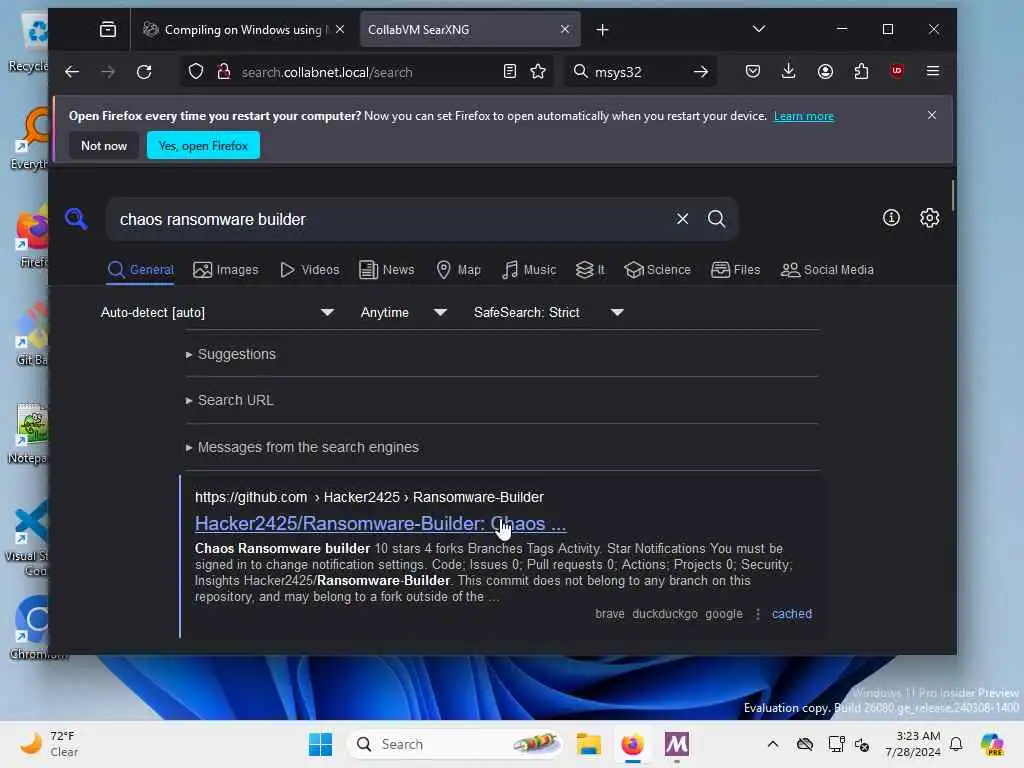Switch to Videos category
This screenshot has width=1024, height=768.
310,270
